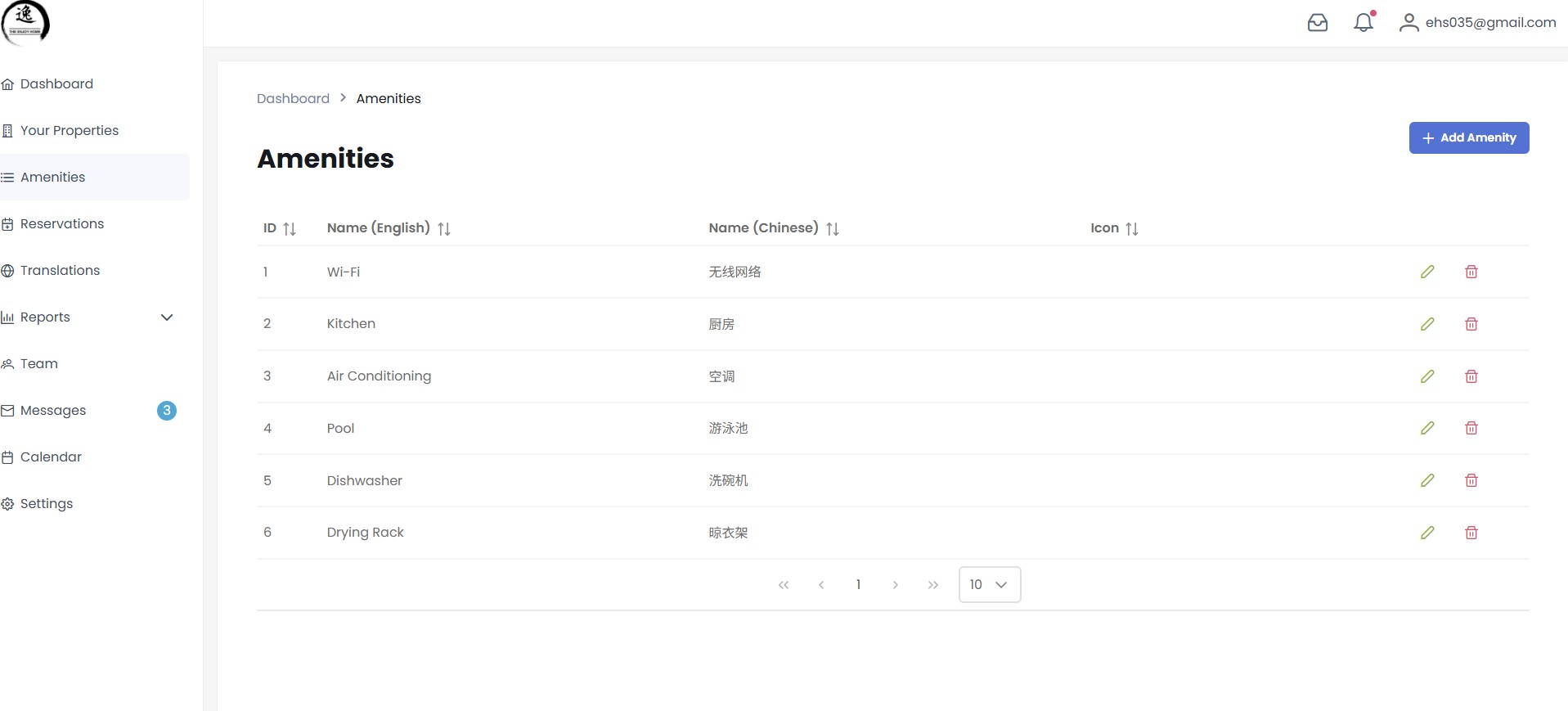Image resolution: width=1568 pixels, height=711 pixels.
Task: Click trash icon for Pool row
Action: pos(1471,428)
